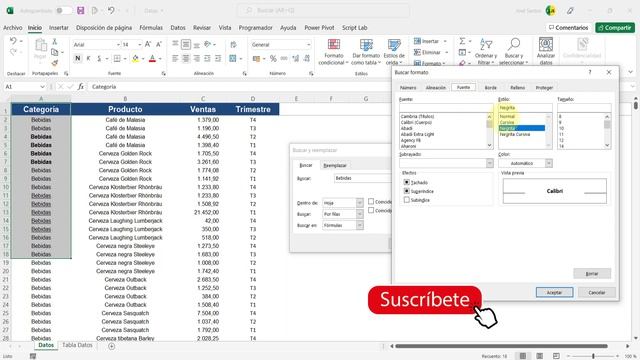Apply percent style with the % icon
640x360 pixels.
(x=273, y=59)
